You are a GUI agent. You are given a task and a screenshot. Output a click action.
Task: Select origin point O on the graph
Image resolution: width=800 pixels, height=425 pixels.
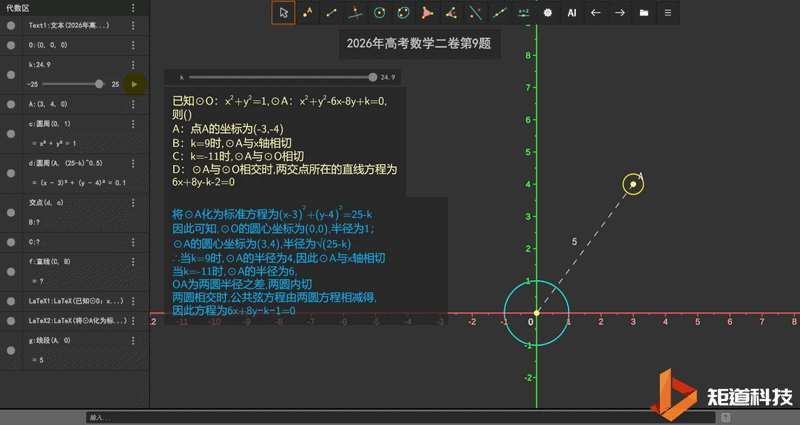coord(537,313)
